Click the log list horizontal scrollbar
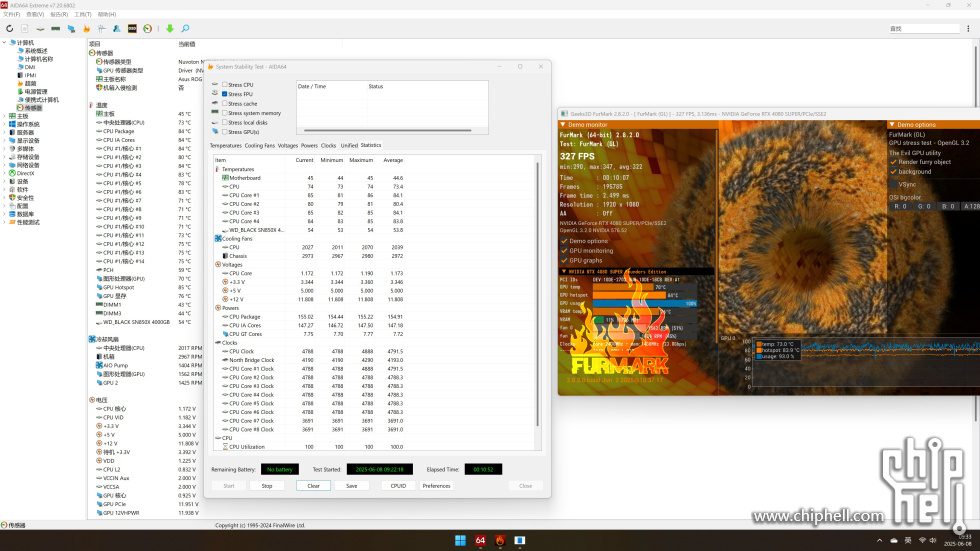 (x=388, y=131)
